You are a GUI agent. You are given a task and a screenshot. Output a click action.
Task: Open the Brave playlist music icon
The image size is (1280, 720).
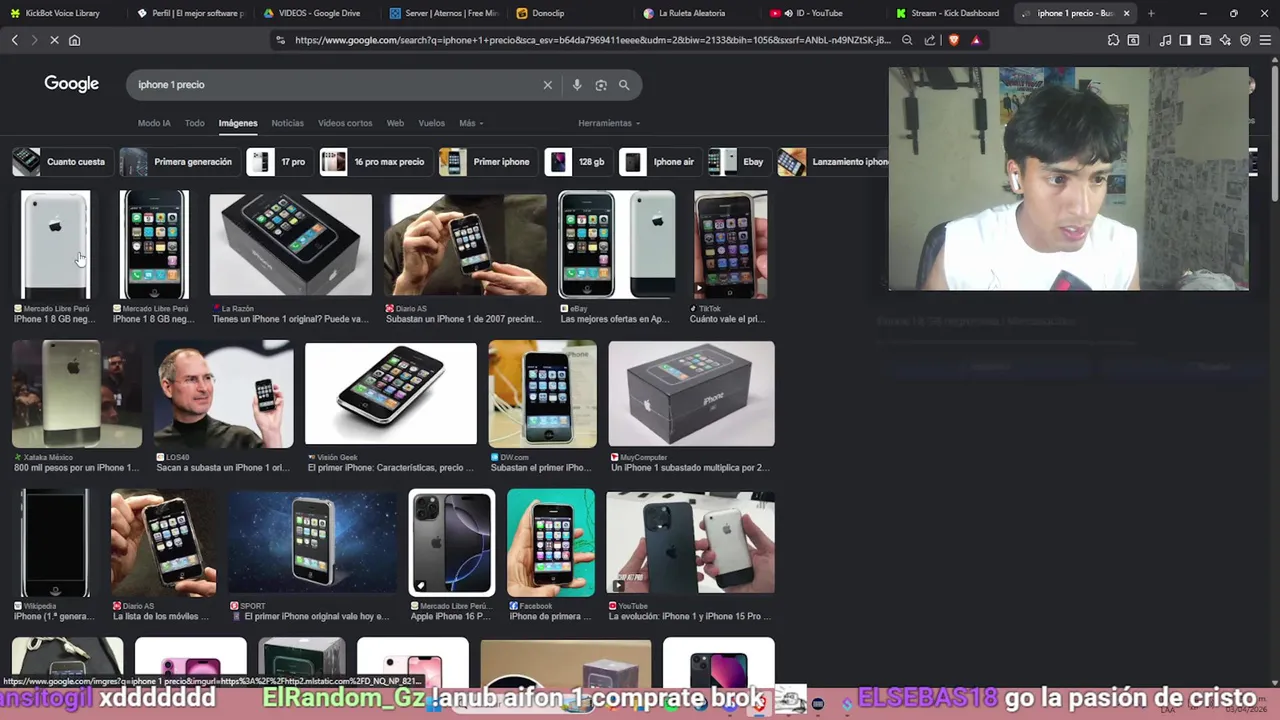1165,40
